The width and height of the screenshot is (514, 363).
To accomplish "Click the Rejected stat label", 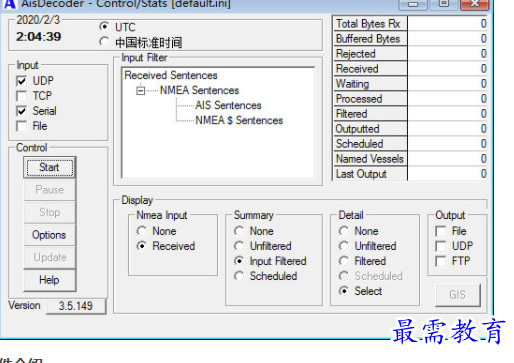I will pos(370,54).
